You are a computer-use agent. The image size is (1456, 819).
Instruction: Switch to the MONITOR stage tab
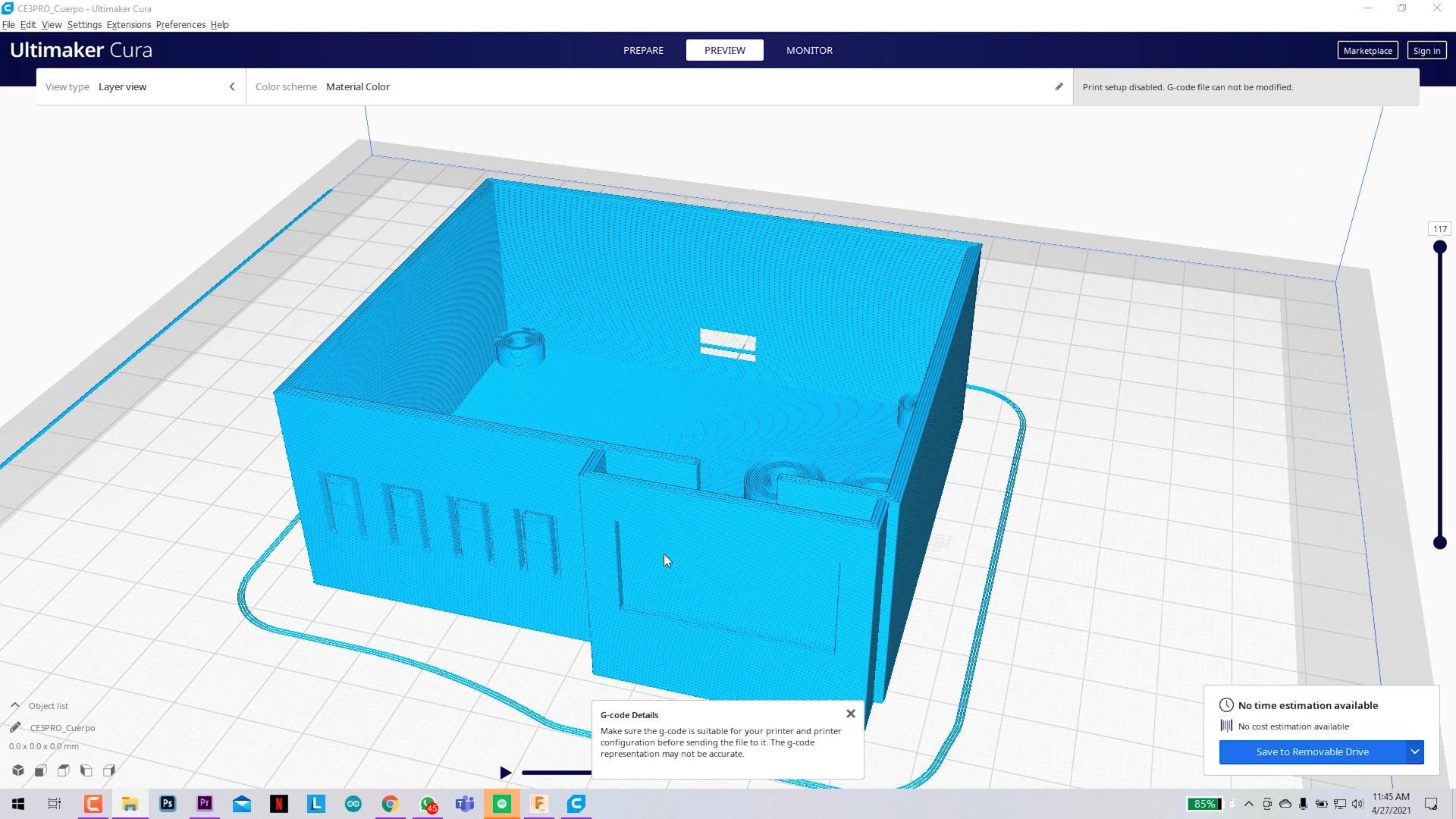click(809, 50)
